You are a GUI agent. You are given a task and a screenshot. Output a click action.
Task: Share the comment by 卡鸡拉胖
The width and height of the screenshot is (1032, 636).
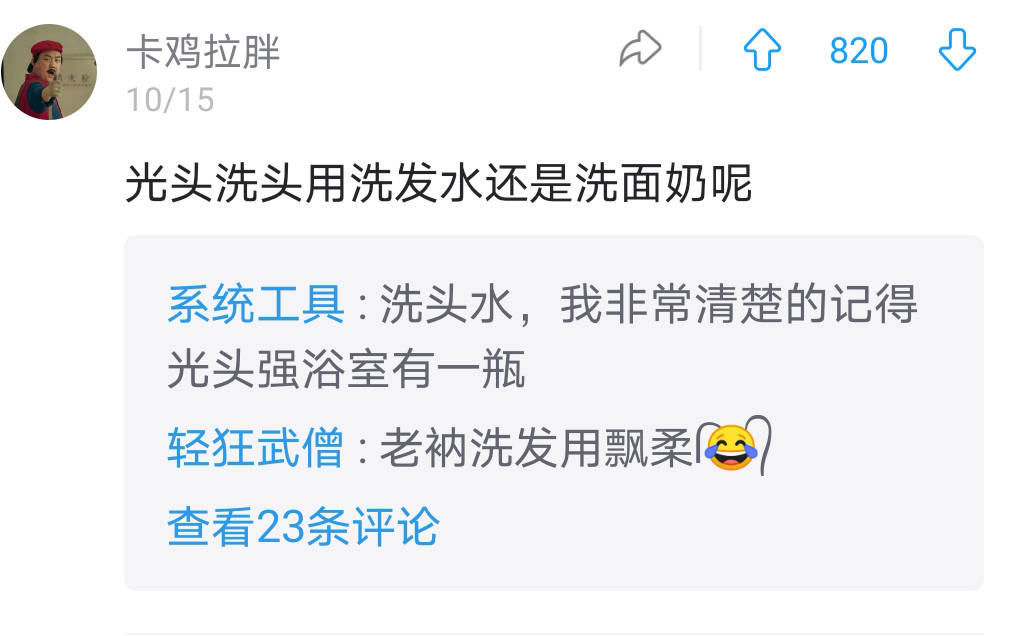point(640,49)
